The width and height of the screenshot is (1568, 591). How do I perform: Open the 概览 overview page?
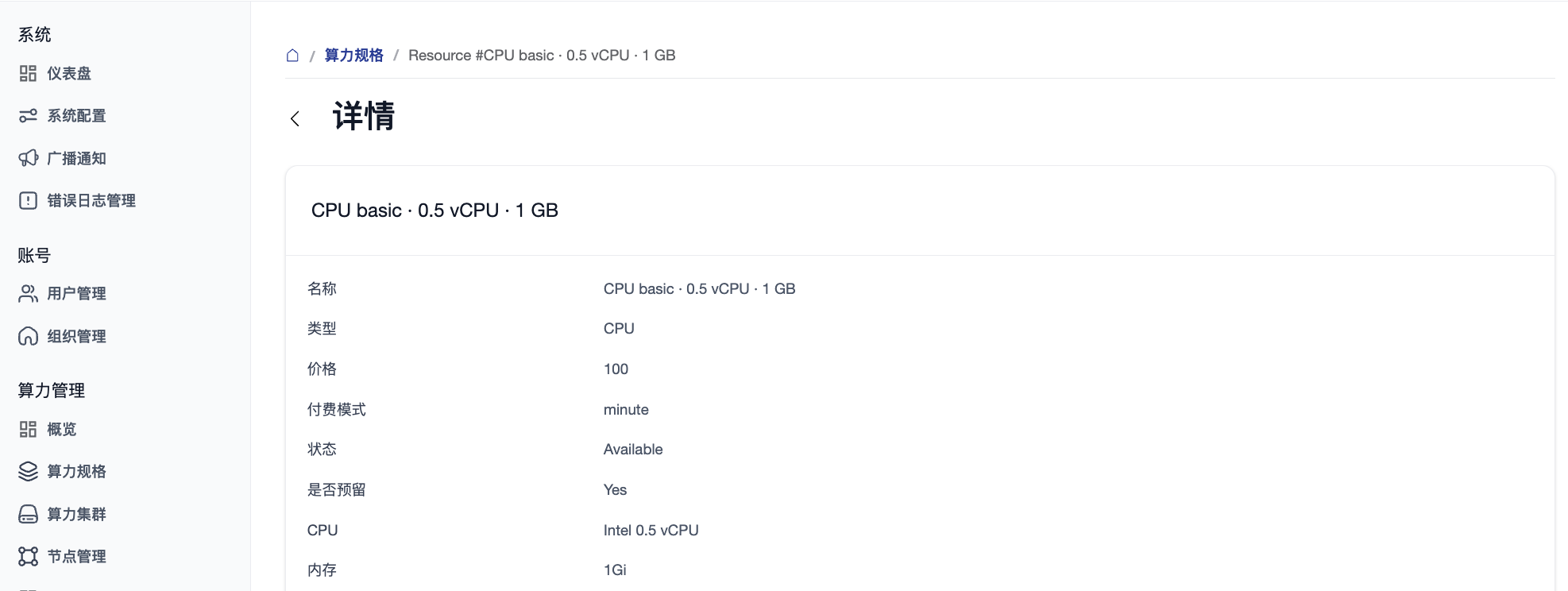[x=61, y=430]
